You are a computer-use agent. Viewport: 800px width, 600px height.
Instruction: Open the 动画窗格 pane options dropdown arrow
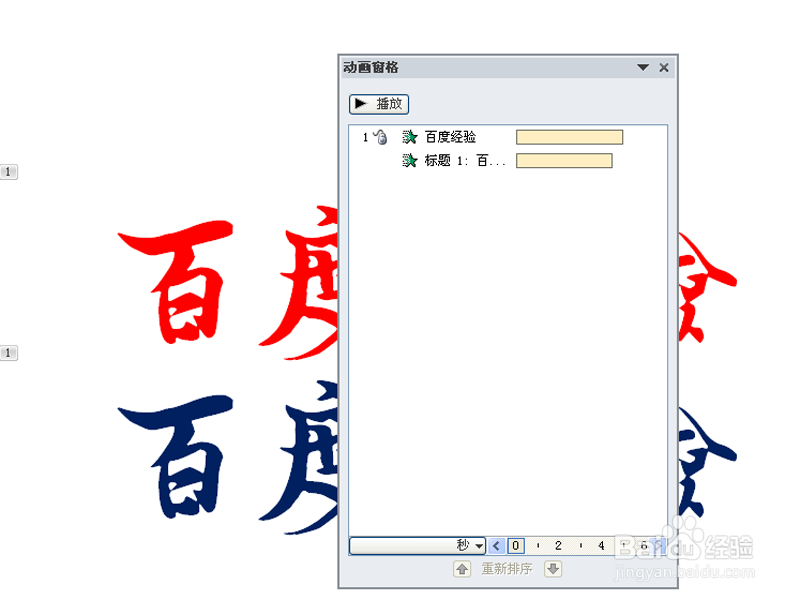(643, 67)
